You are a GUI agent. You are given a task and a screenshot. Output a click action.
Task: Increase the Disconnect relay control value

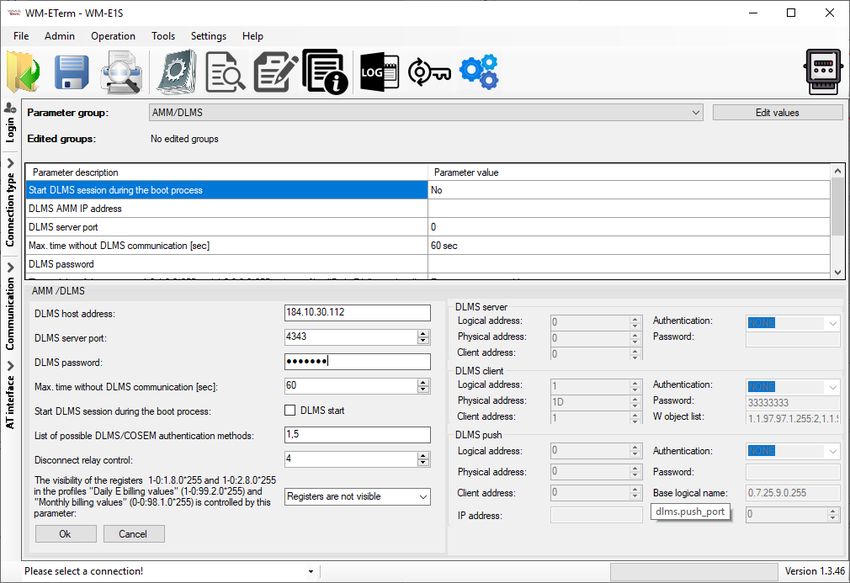click(x=423, y=456)
